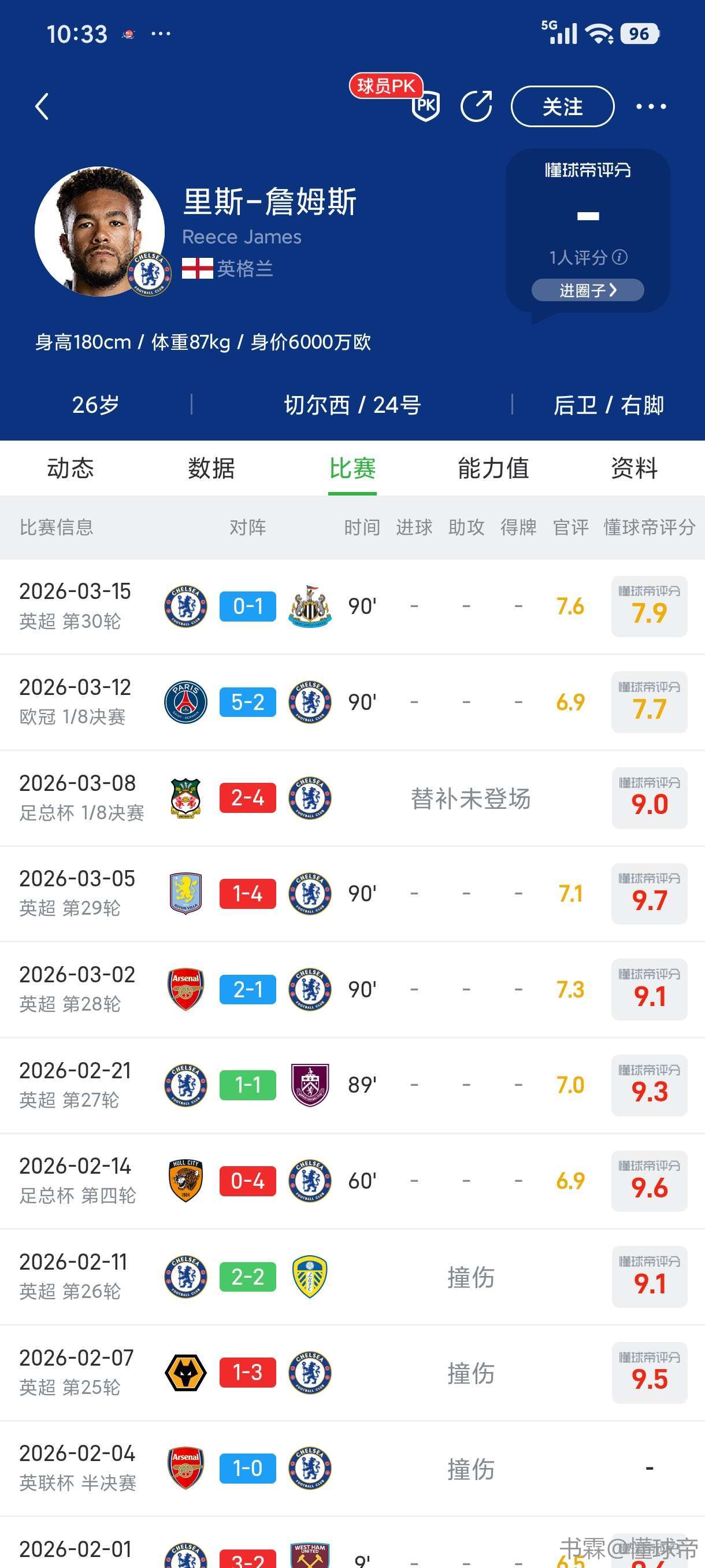Open the three-dot more options menu
705x1568 pixels.
tap(650, 107)
